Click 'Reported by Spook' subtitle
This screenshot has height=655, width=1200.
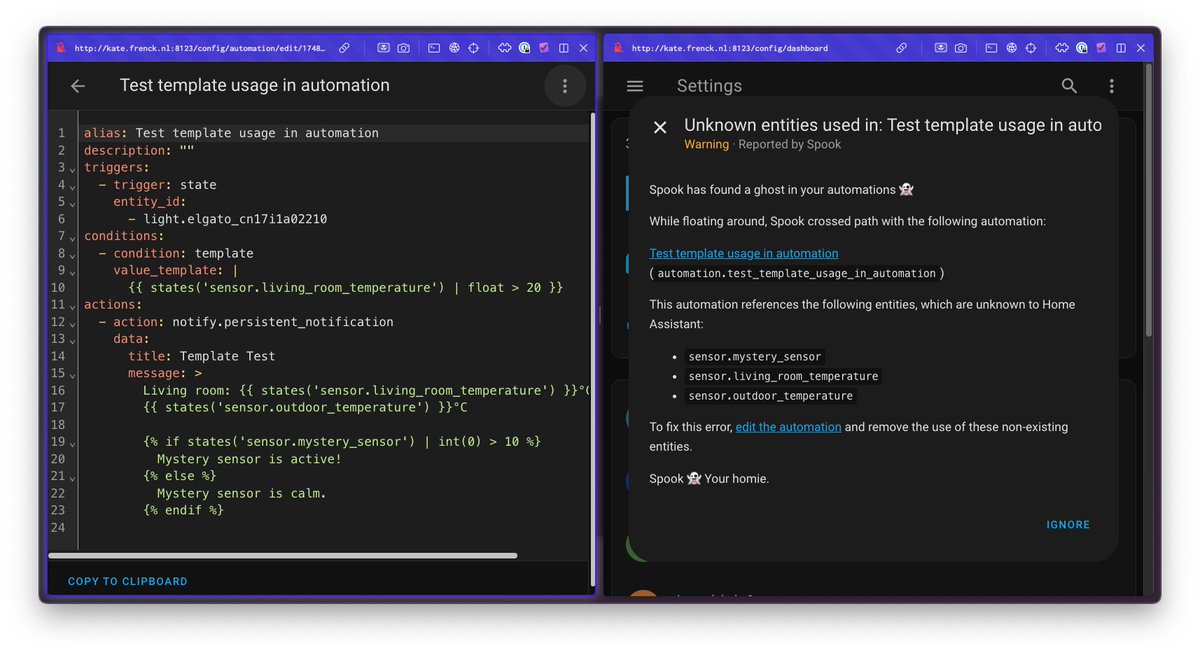pos(790,145)
